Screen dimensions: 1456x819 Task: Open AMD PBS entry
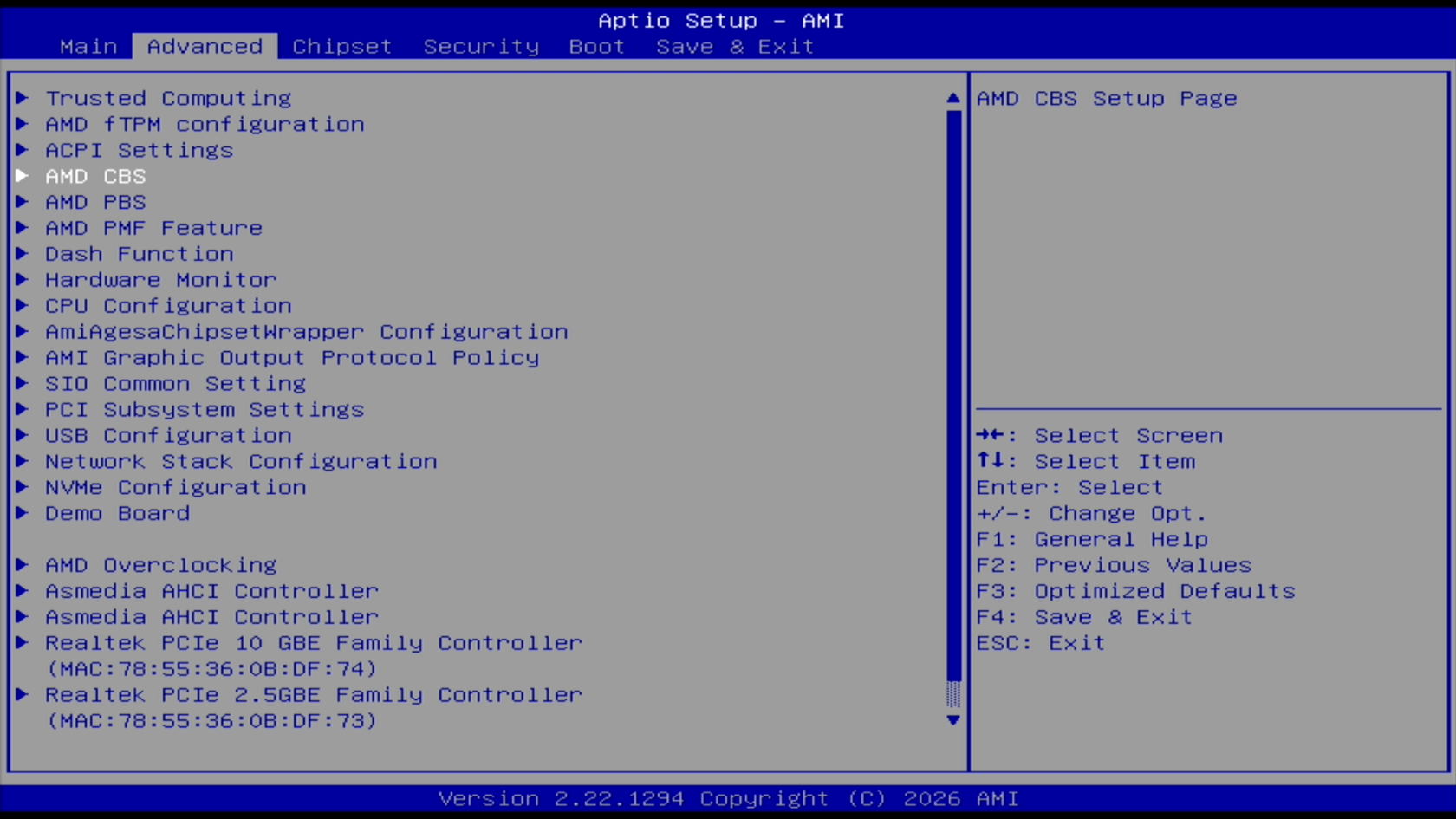[95, 203]
